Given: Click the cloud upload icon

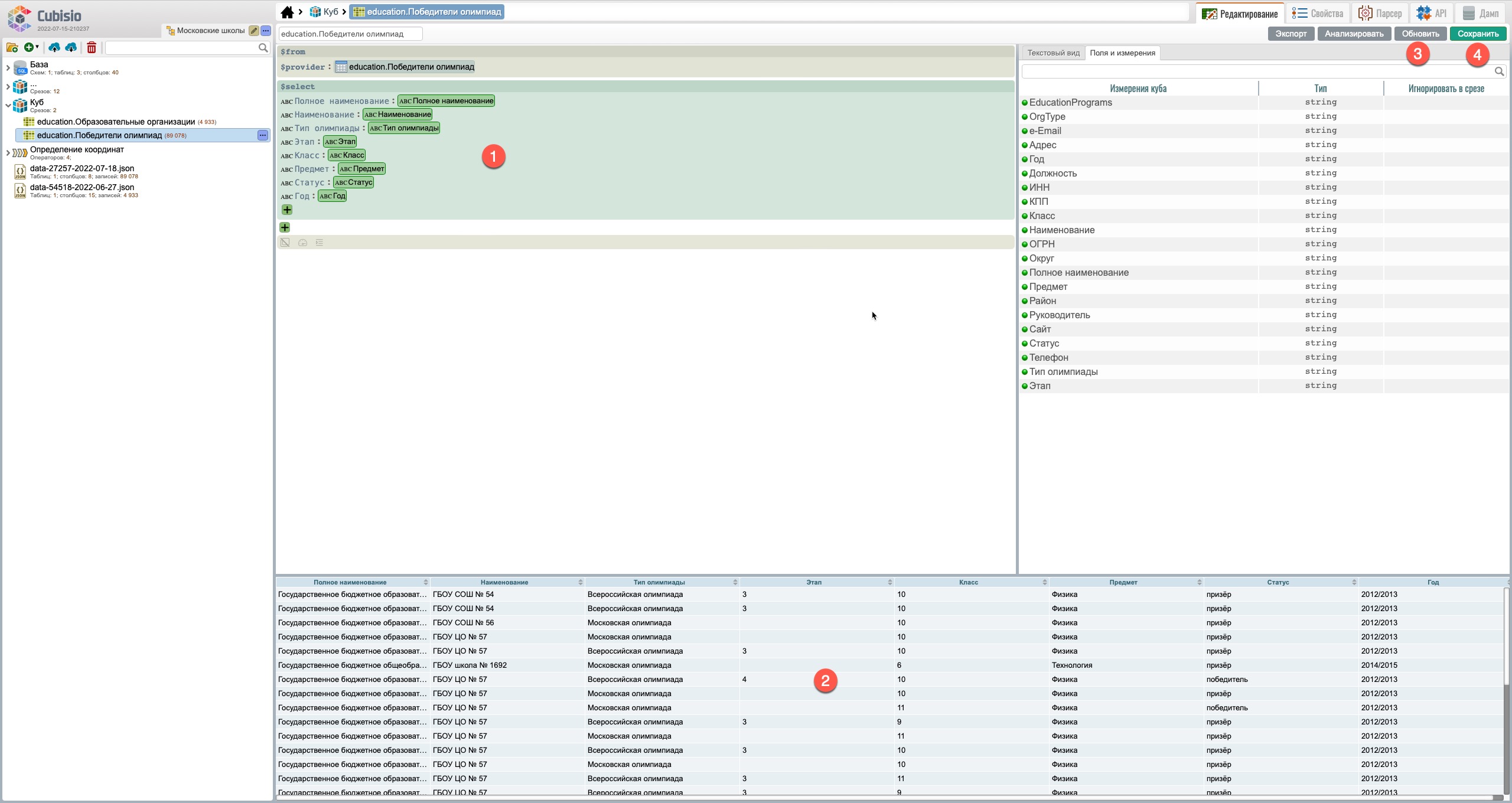Looking at the screenshot, I should [54, 48].
